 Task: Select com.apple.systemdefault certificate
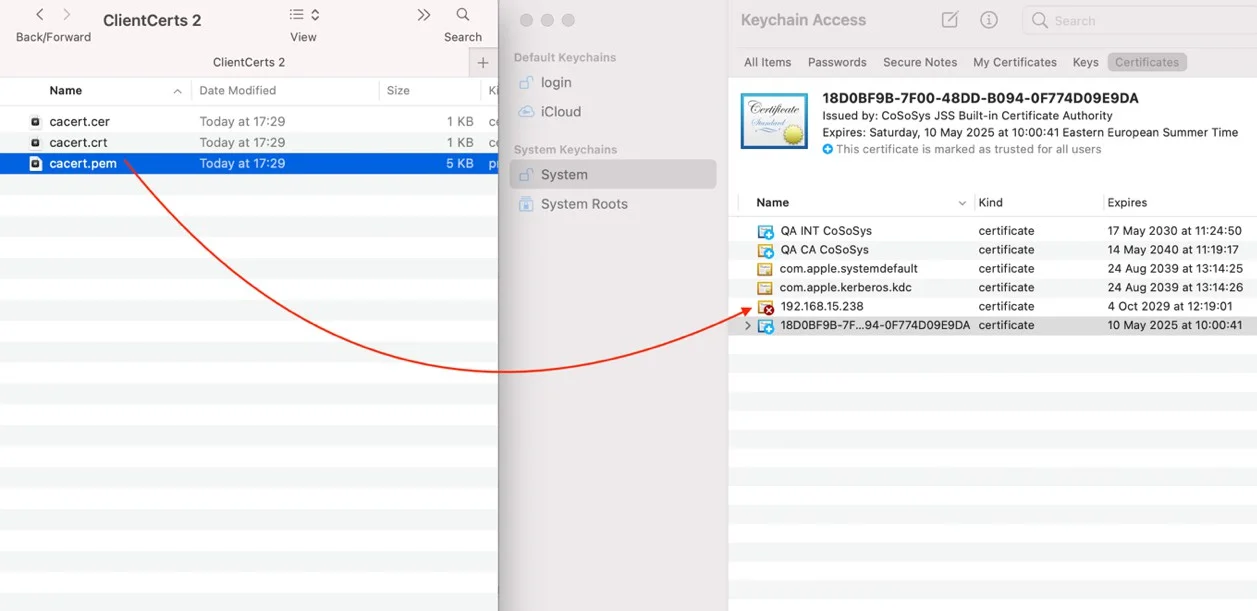[992, 269]
